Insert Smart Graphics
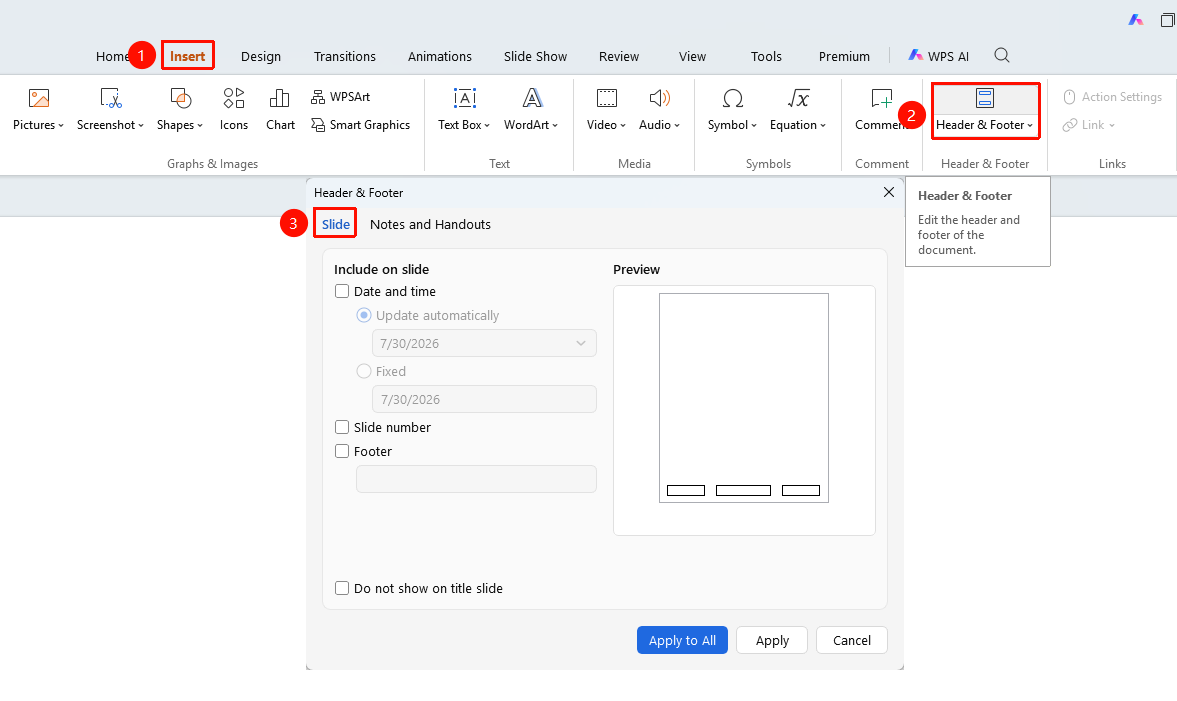This screenshot has height=701, width=1177. click(360, 125)
